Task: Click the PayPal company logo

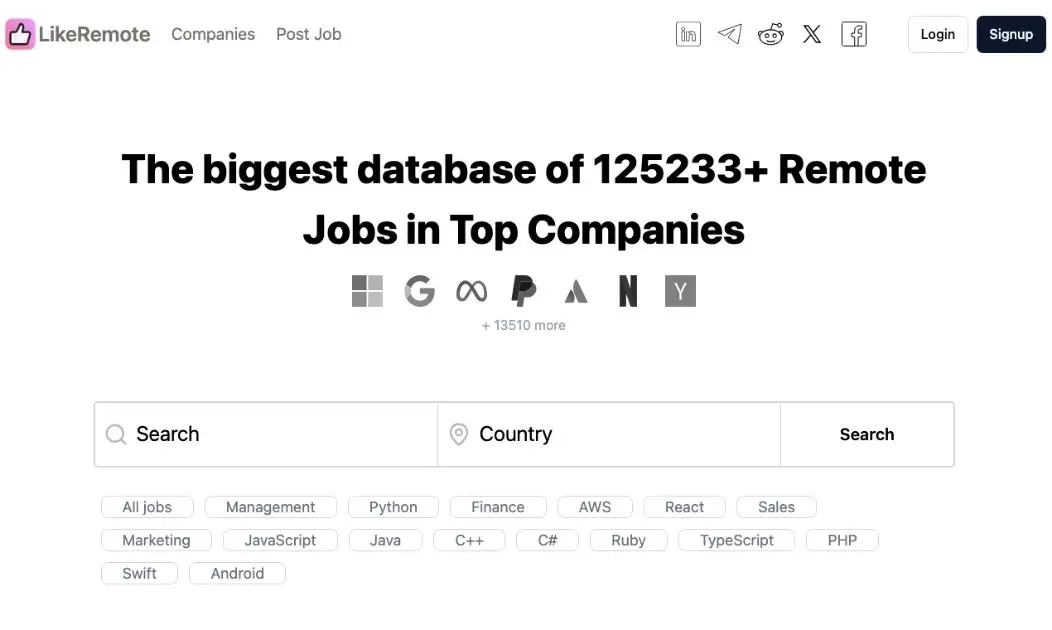Action: (523, 290)
